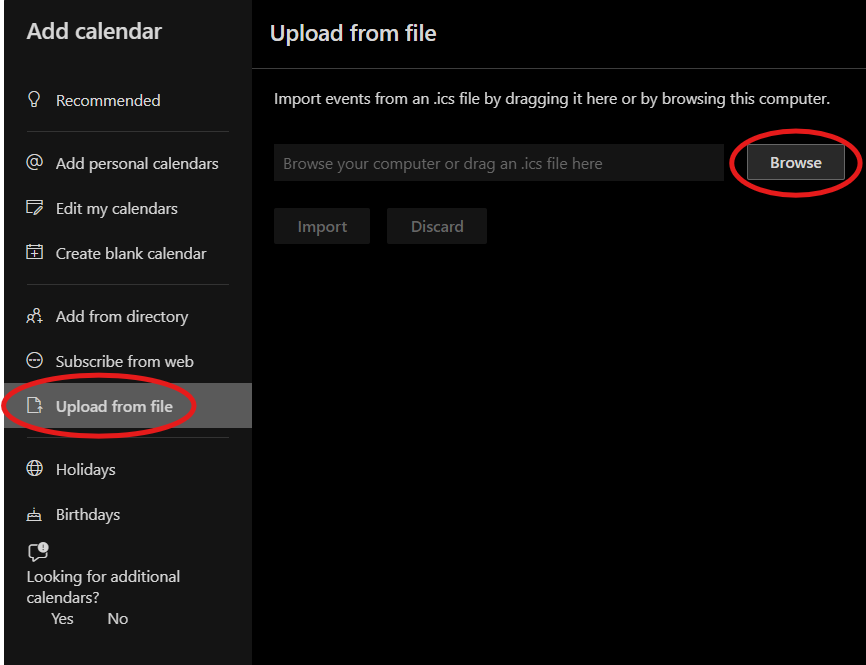Click the Import button
The image size is (866, 665).
(x=322, y=226)
